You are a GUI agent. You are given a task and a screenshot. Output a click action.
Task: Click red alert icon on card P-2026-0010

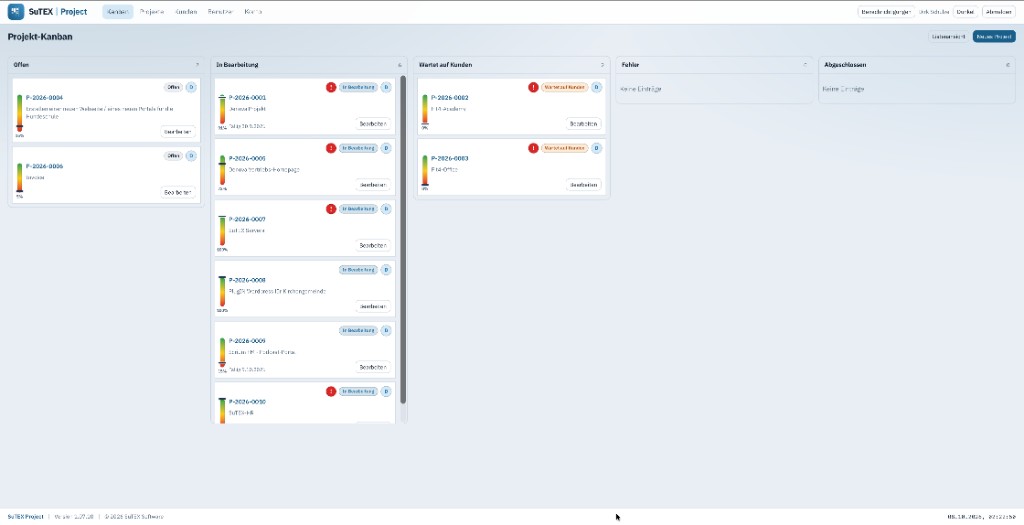(331, 391)
